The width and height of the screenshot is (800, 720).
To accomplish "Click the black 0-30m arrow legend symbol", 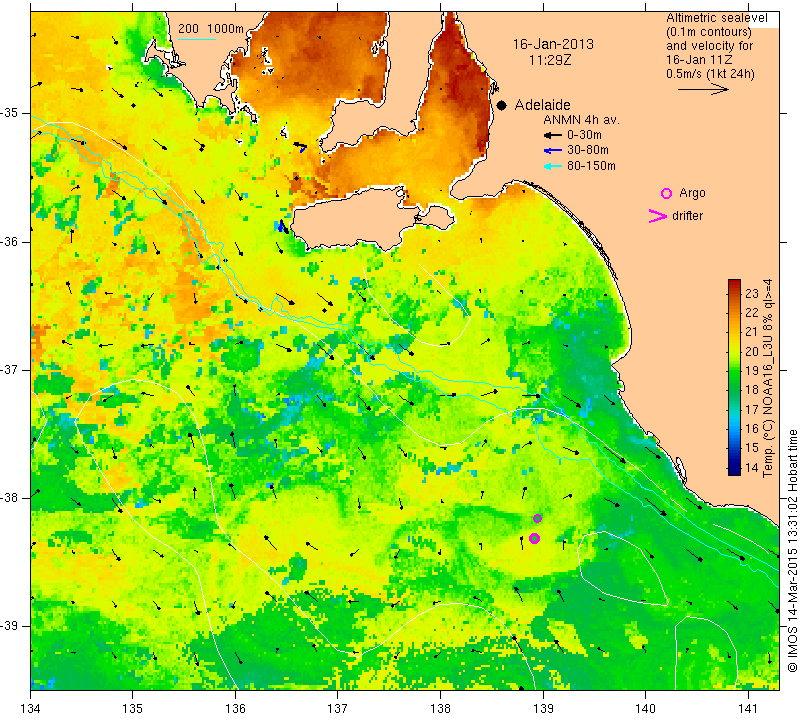I will click(x=553, y=135).
